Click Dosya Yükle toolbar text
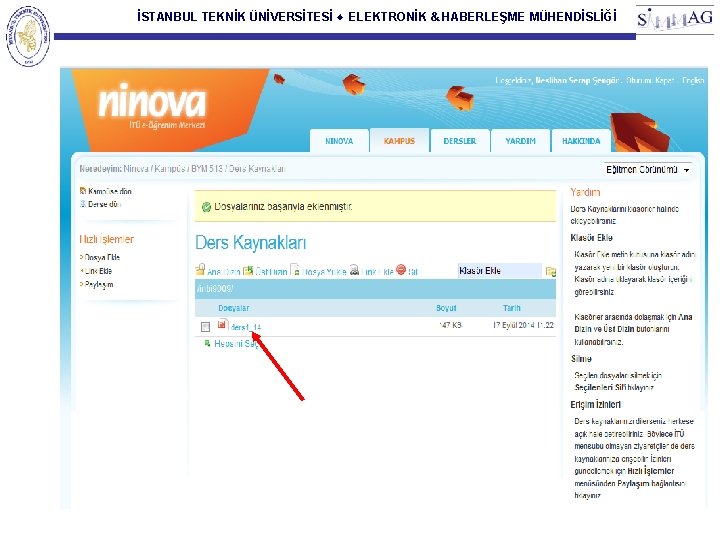 point(325,272)
